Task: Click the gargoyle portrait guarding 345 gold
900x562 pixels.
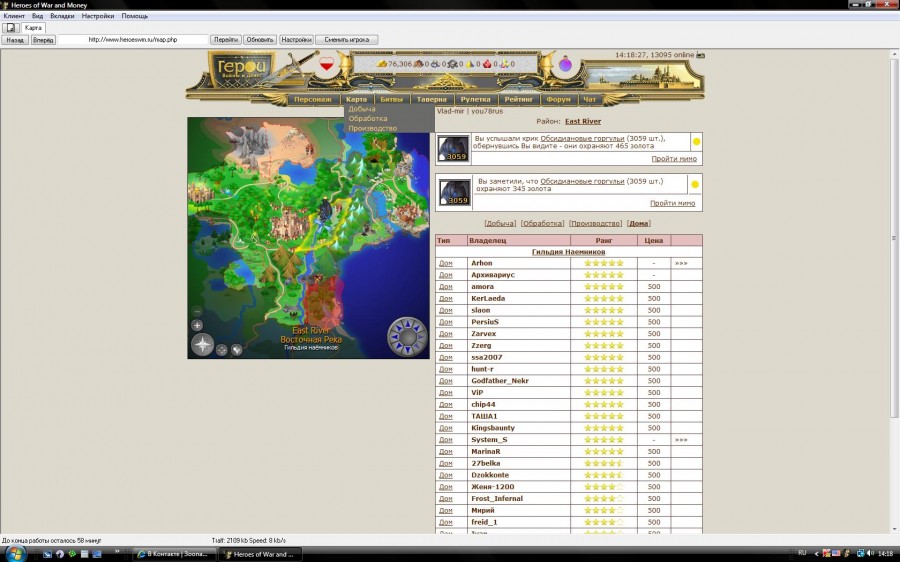Action: click(x=454, y=192)
